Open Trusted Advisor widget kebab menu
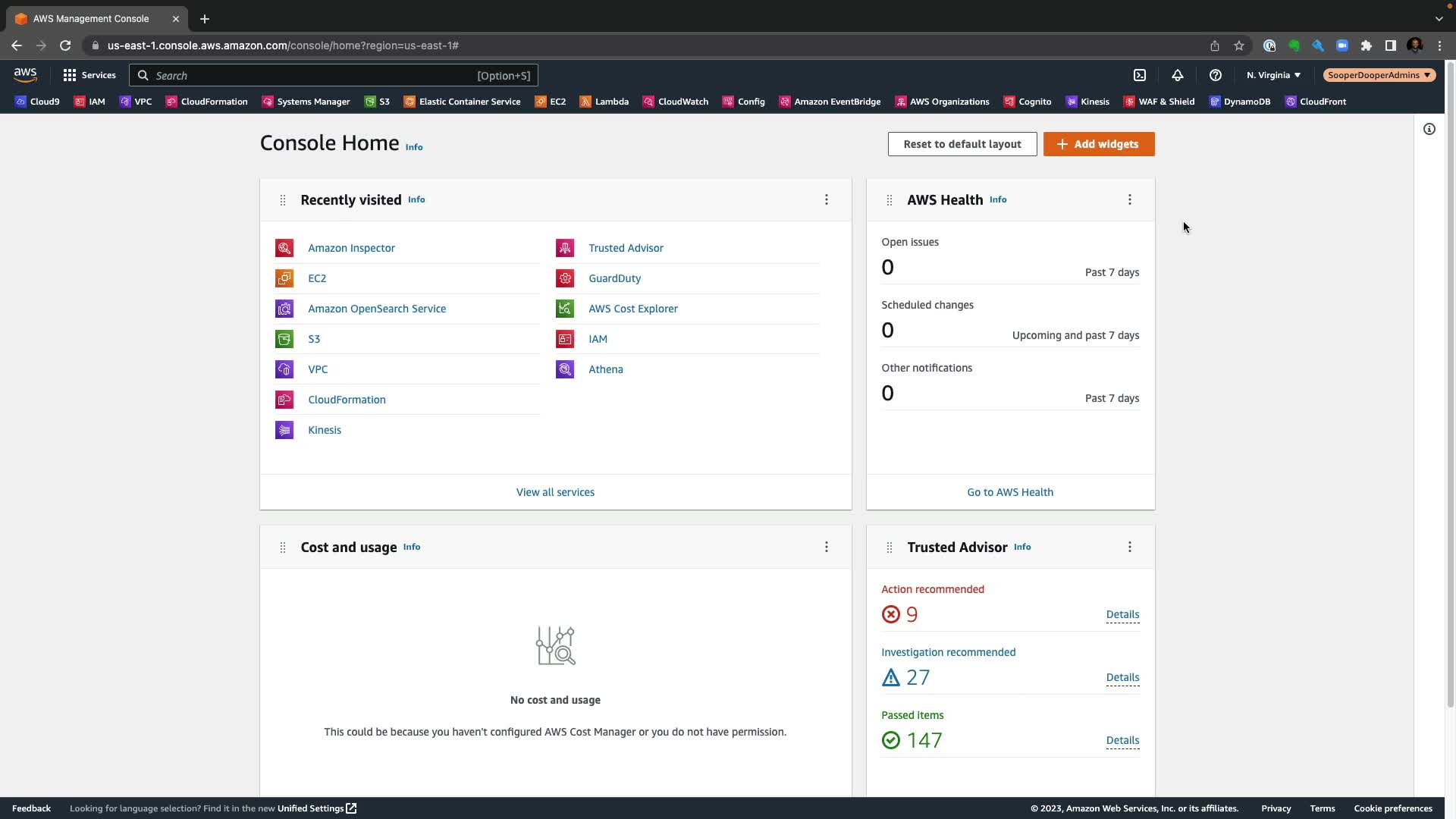1456x819 pixels. click(1130, 547)
